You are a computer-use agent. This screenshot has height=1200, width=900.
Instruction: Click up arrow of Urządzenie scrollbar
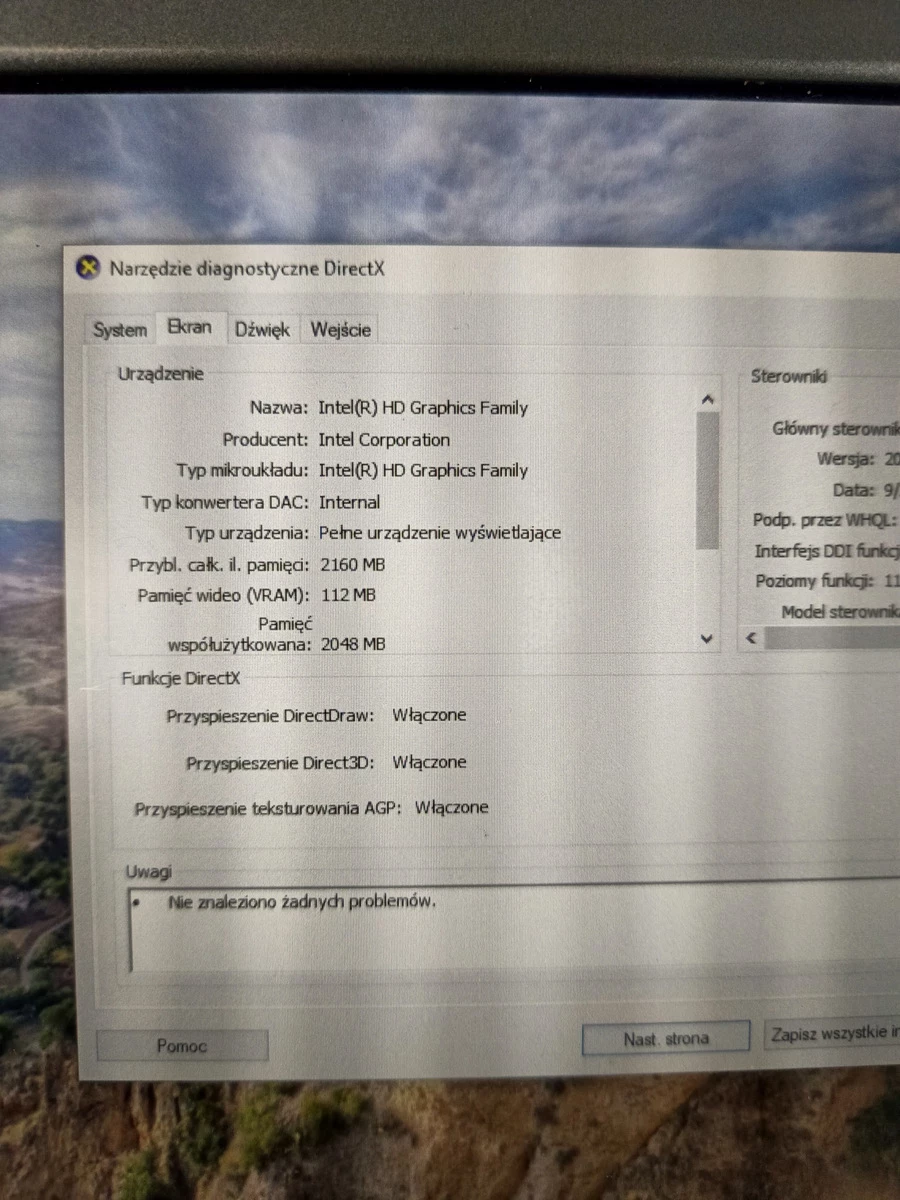(x=708, y=399)
